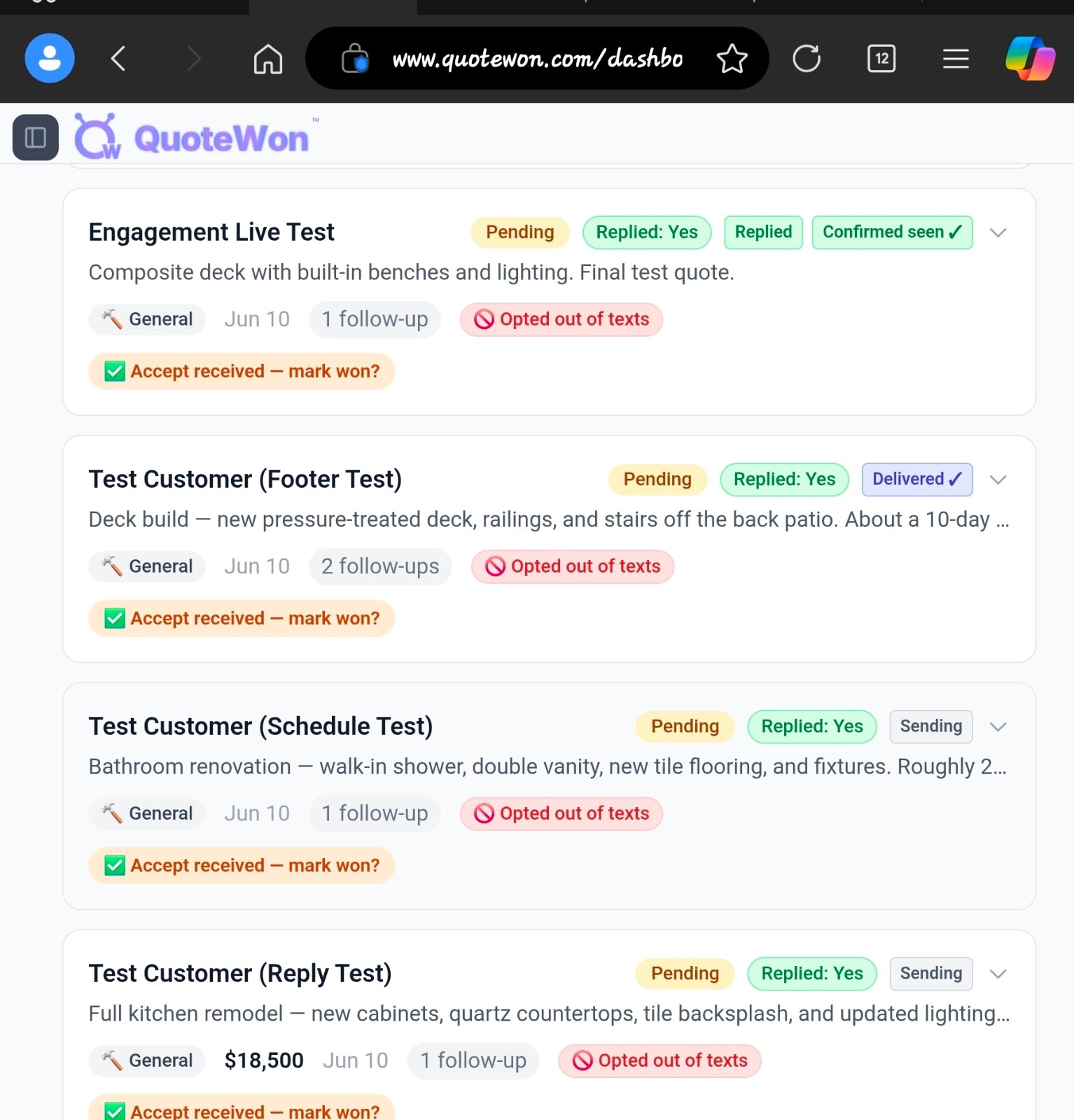Click Replied: Yes badge on Schedule Test
The image size is (1074, 1120).
pyautogui.click(x=812, y=727)
